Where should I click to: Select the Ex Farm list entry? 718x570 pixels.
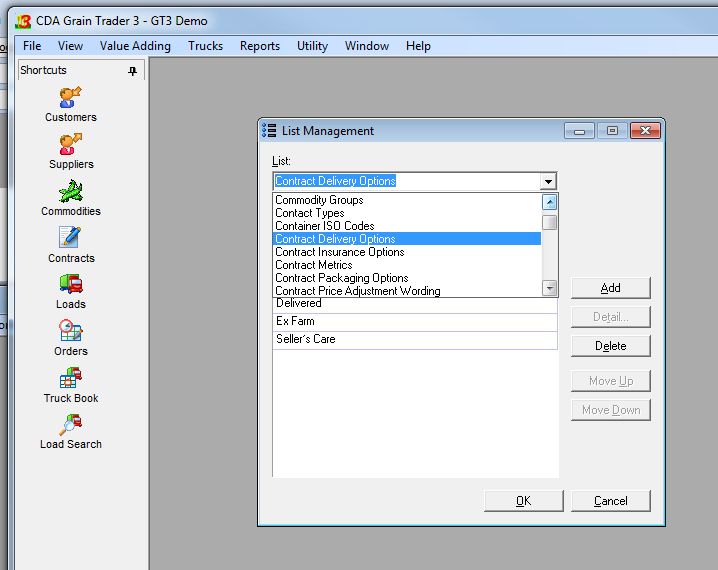coord(414,322)
